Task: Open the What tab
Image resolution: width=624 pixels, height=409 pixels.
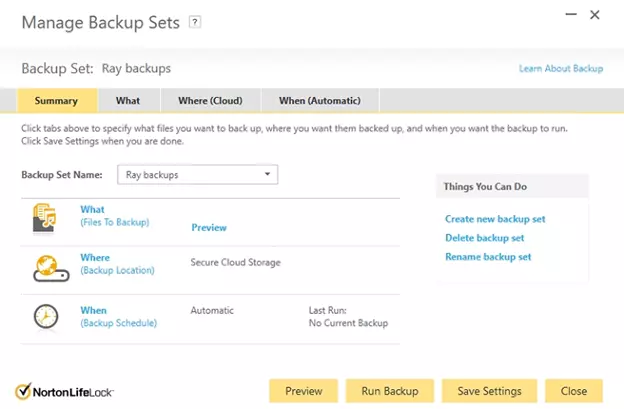Action: click(x=128, y=100)
